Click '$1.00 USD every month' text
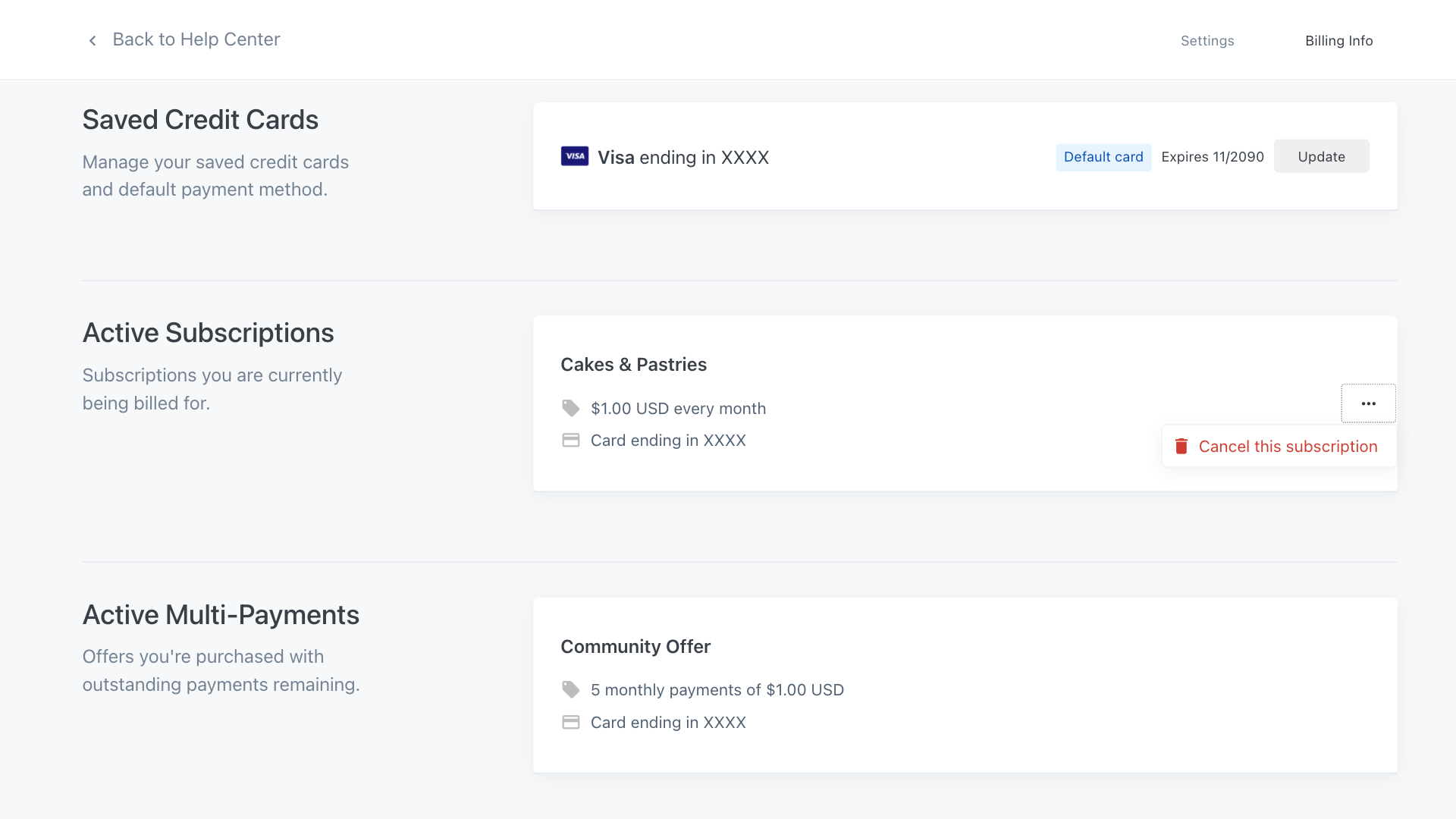1456x819 pixels. [678, 409]
